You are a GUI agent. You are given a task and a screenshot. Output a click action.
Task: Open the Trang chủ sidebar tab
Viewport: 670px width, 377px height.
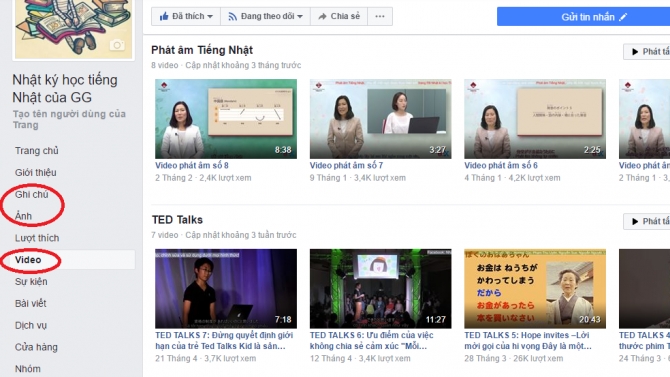[37, 150]
